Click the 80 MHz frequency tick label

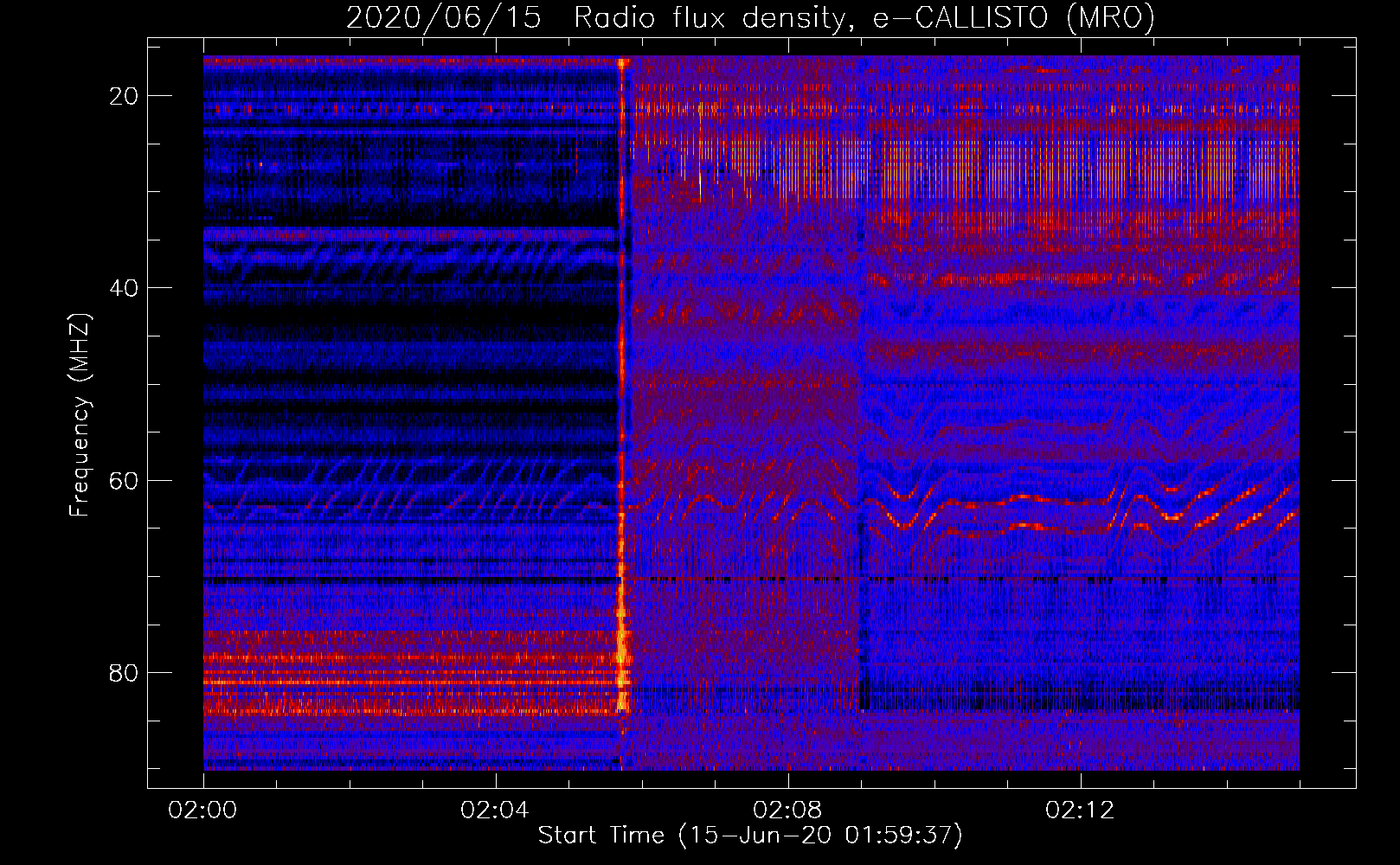point(124,672)
